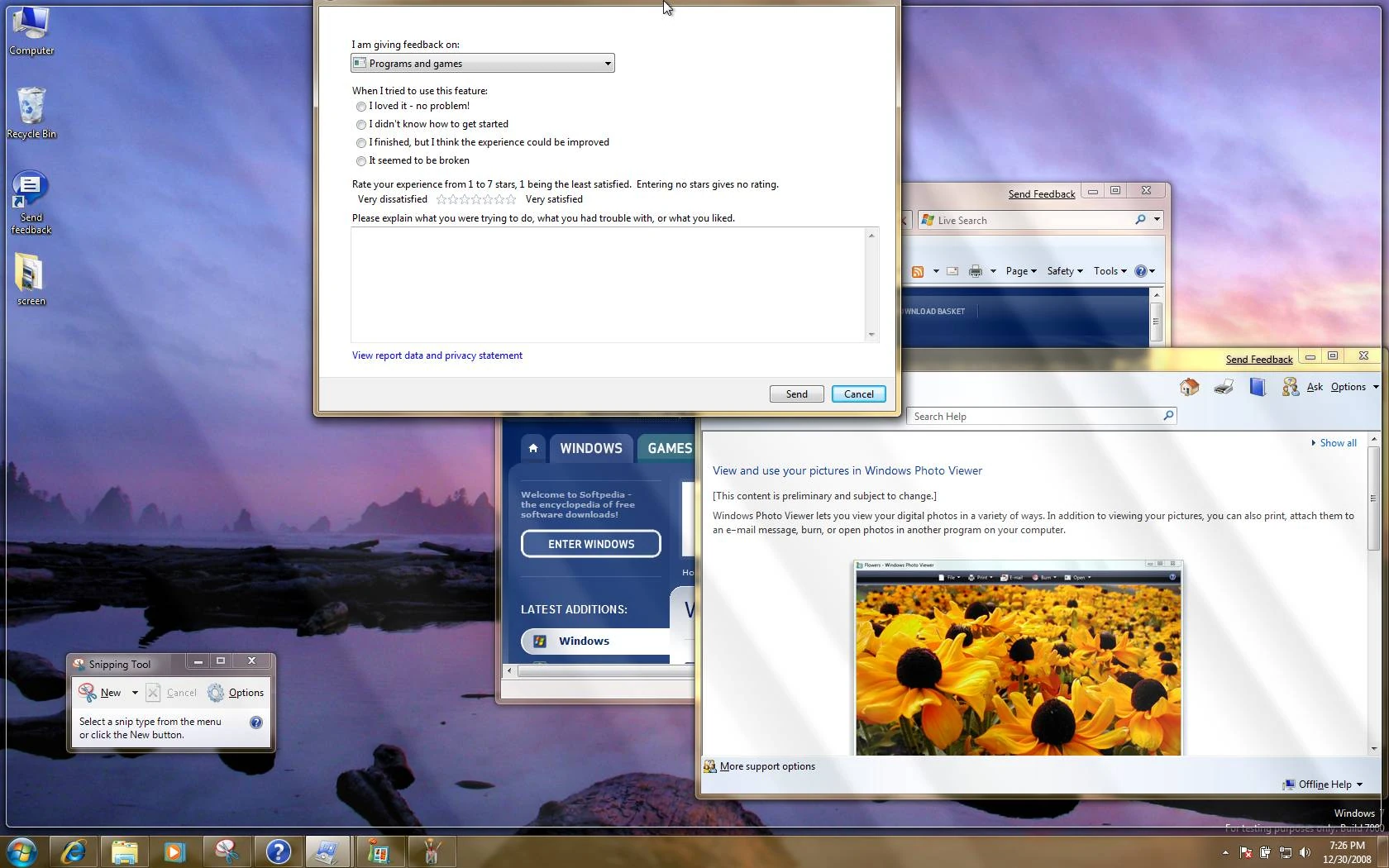Click the Search Help magnifier icon

(1168, 416)
